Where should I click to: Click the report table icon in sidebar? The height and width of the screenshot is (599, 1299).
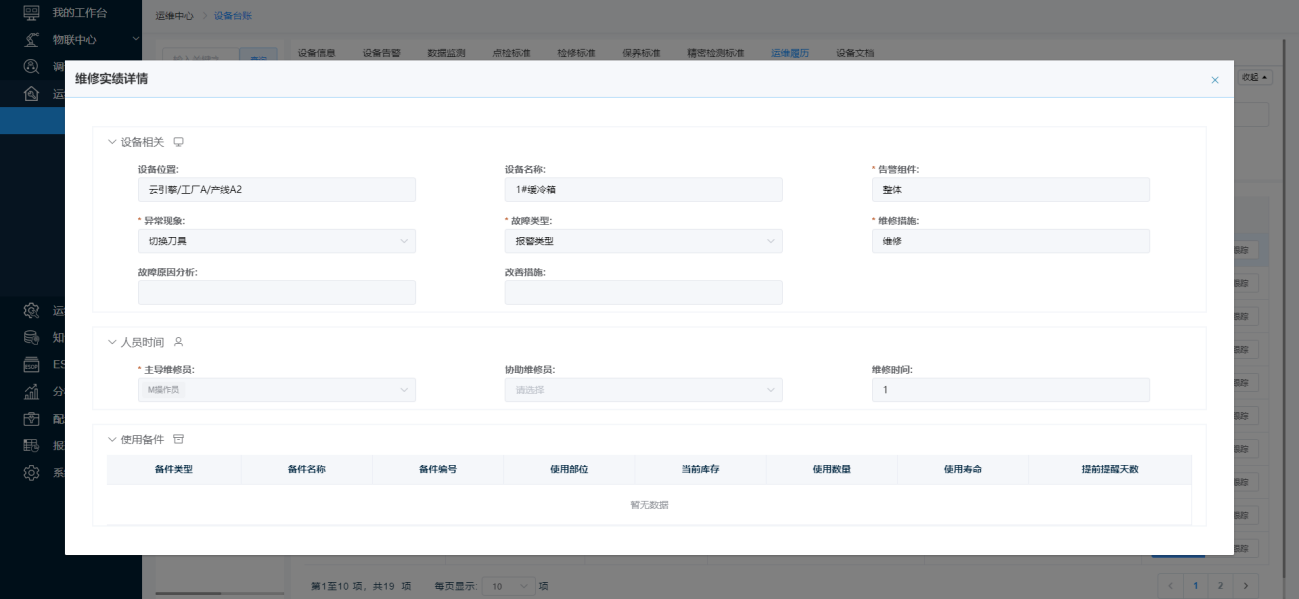[x=32, y=446]
